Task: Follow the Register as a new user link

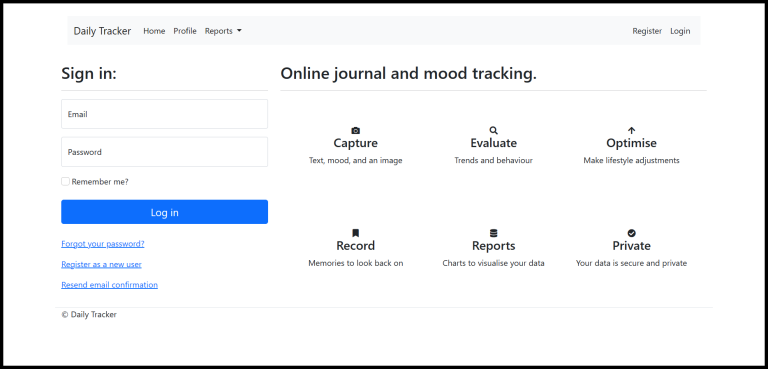Action: [x=101, y=264]
